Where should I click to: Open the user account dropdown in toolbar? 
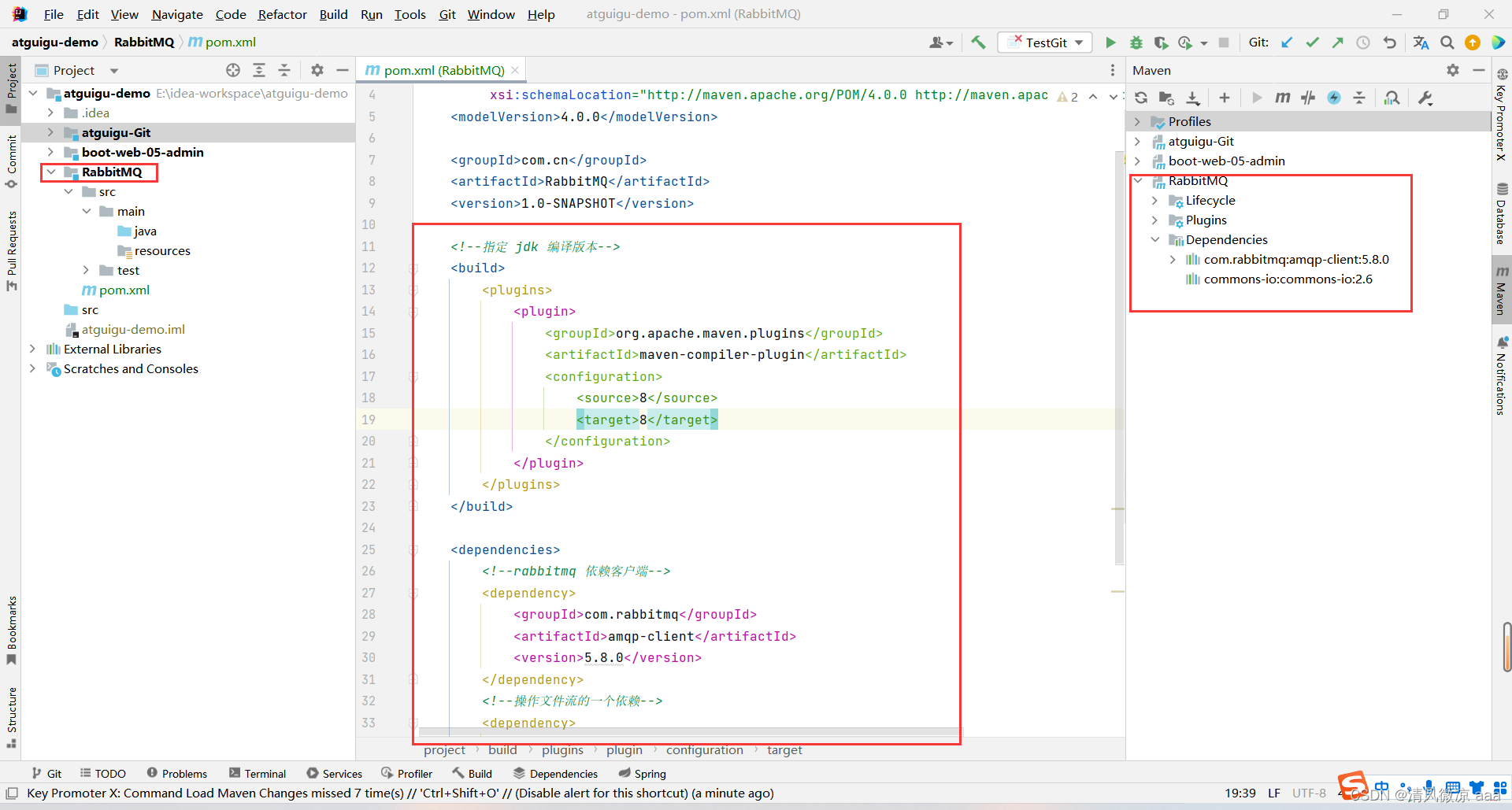941,43
